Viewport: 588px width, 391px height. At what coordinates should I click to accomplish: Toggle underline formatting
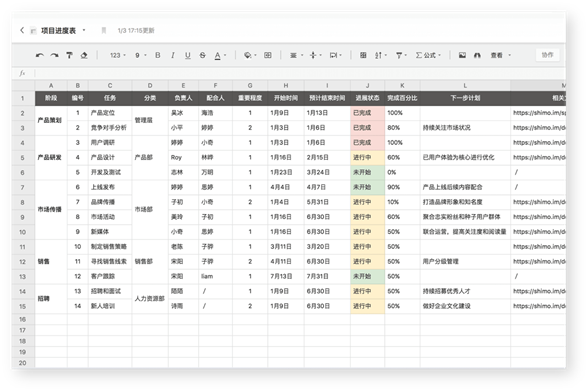188,55
